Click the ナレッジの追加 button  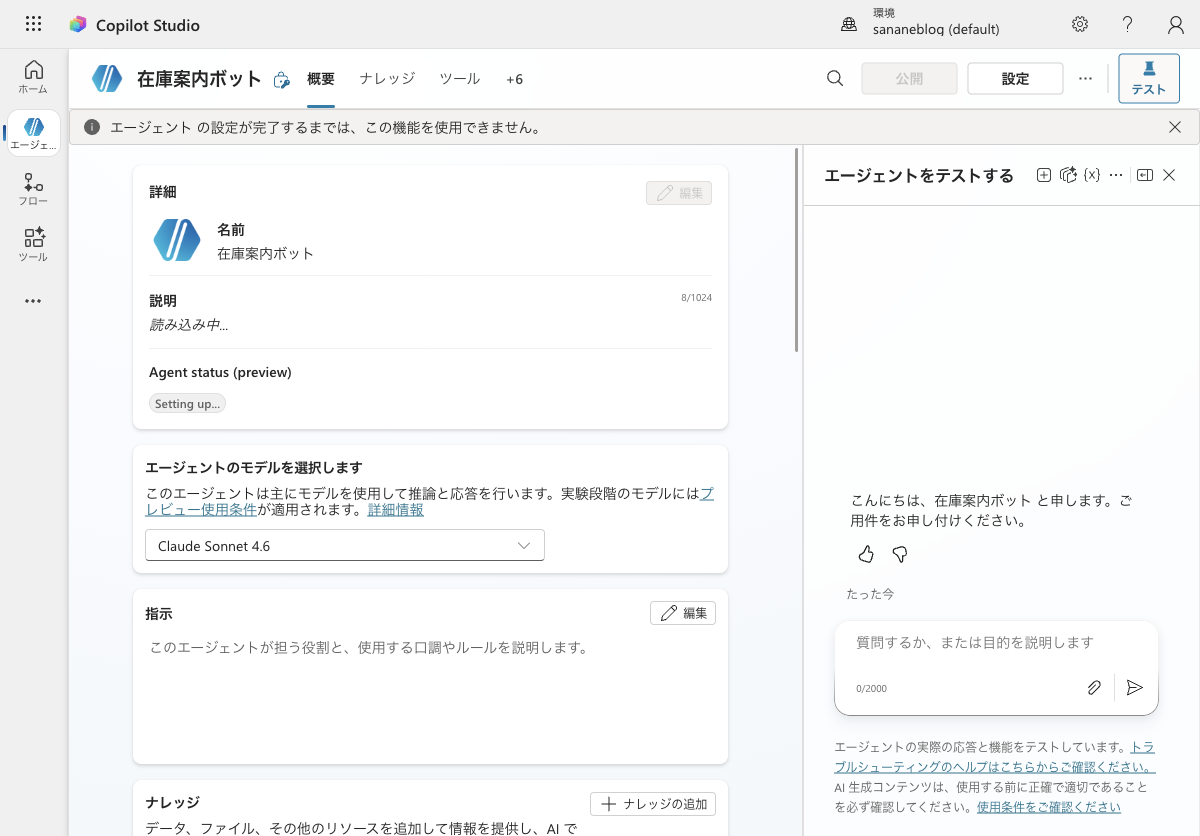pyautogui.click(x=653, y=804)
